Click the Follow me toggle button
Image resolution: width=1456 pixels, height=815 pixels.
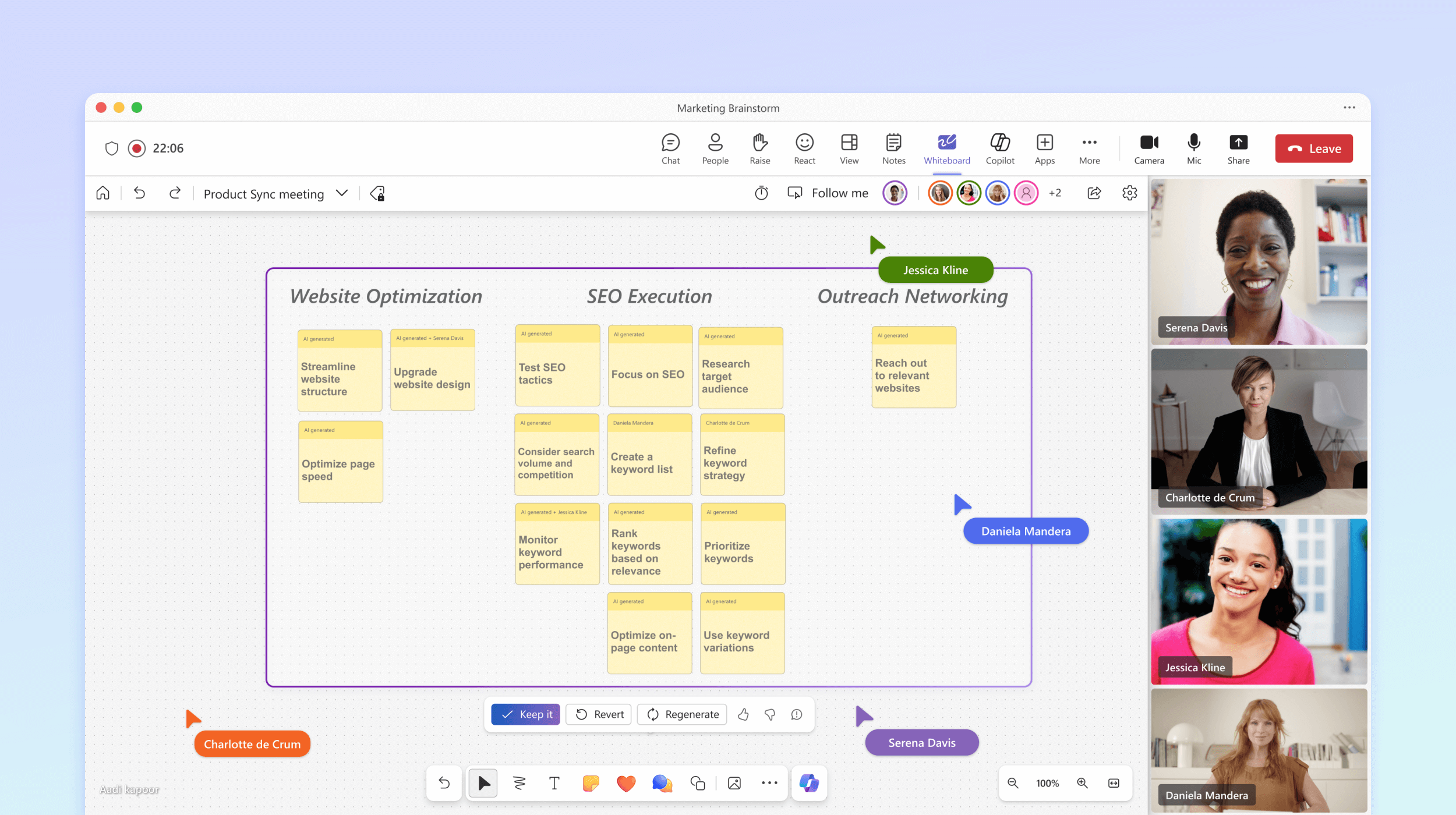point(824,194)
